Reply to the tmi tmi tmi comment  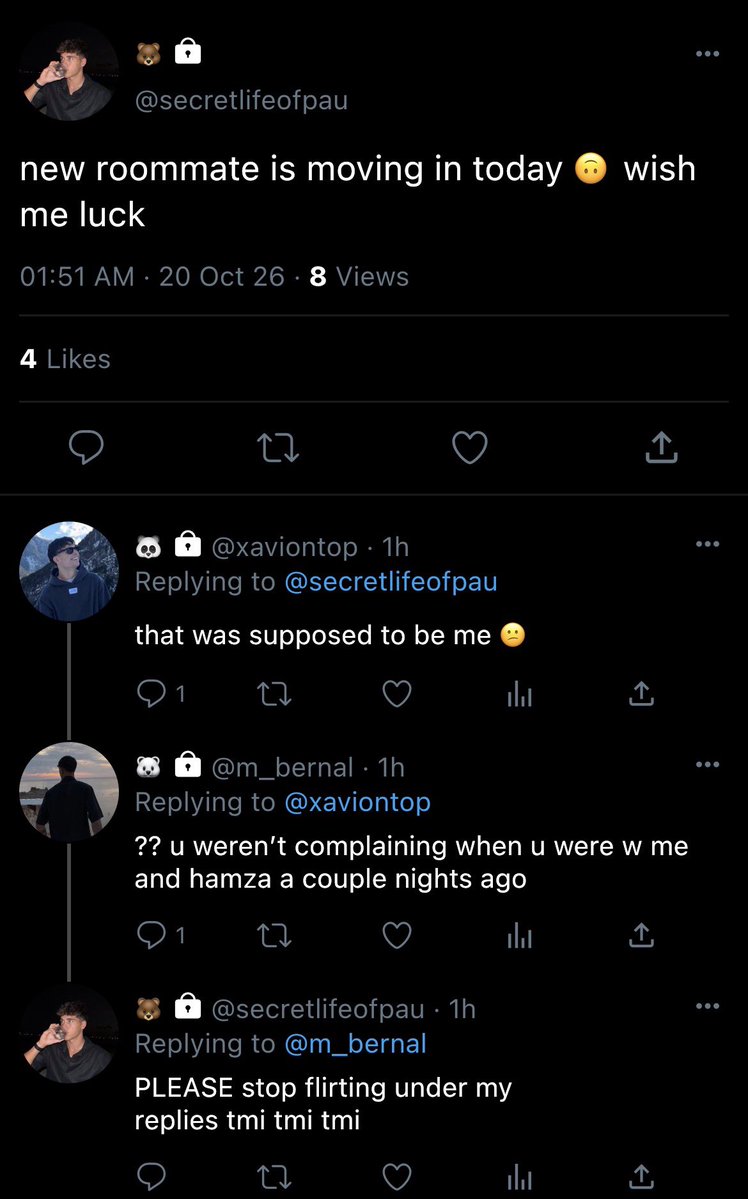[x=151, y=1176]
